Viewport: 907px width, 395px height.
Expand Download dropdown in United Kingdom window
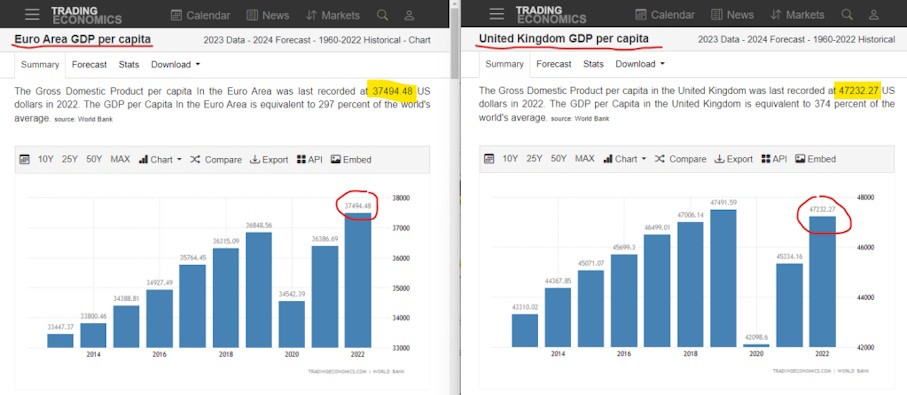[x=640, y=64]
